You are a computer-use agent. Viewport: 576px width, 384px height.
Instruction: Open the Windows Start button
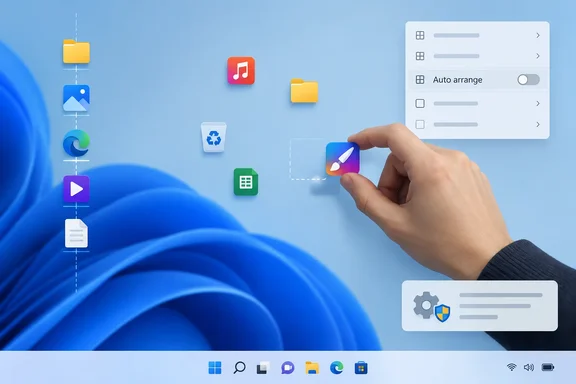pyautogui.click(x=215, y=367)
